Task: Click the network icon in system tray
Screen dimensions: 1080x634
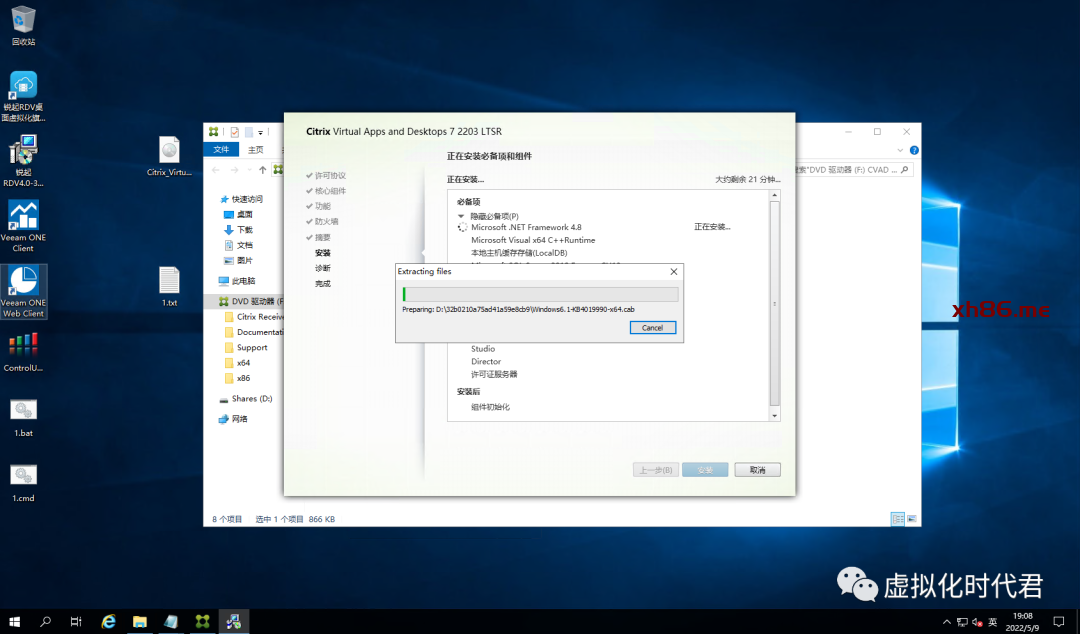Action: (x=962, y=622)
